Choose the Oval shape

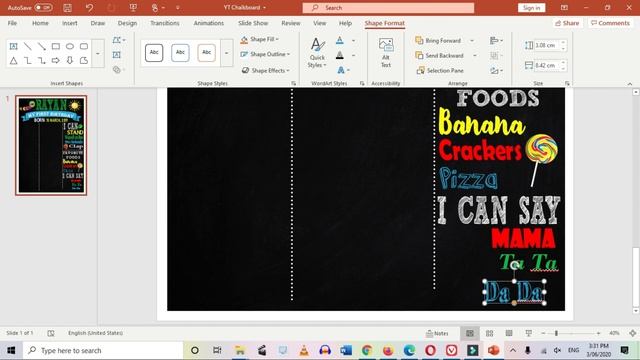[70, 46]
